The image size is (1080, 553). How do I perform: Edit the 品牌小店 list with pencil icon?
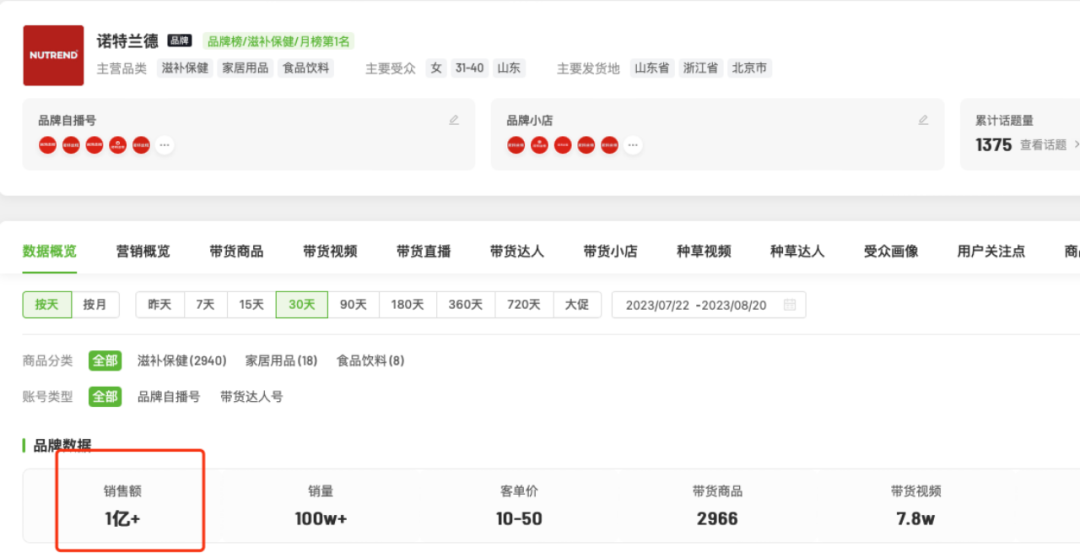coord(923,120)
